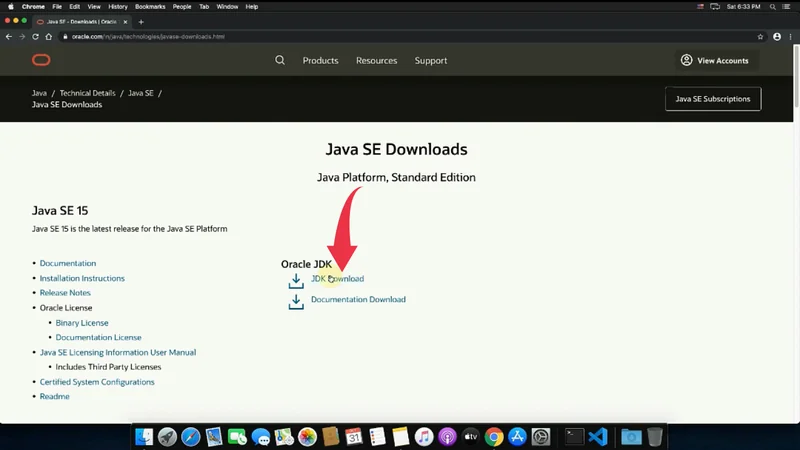Viewport: 800px width, 450px height.
Task: Open a new tab with the plus icon
Action: [141, 21]
